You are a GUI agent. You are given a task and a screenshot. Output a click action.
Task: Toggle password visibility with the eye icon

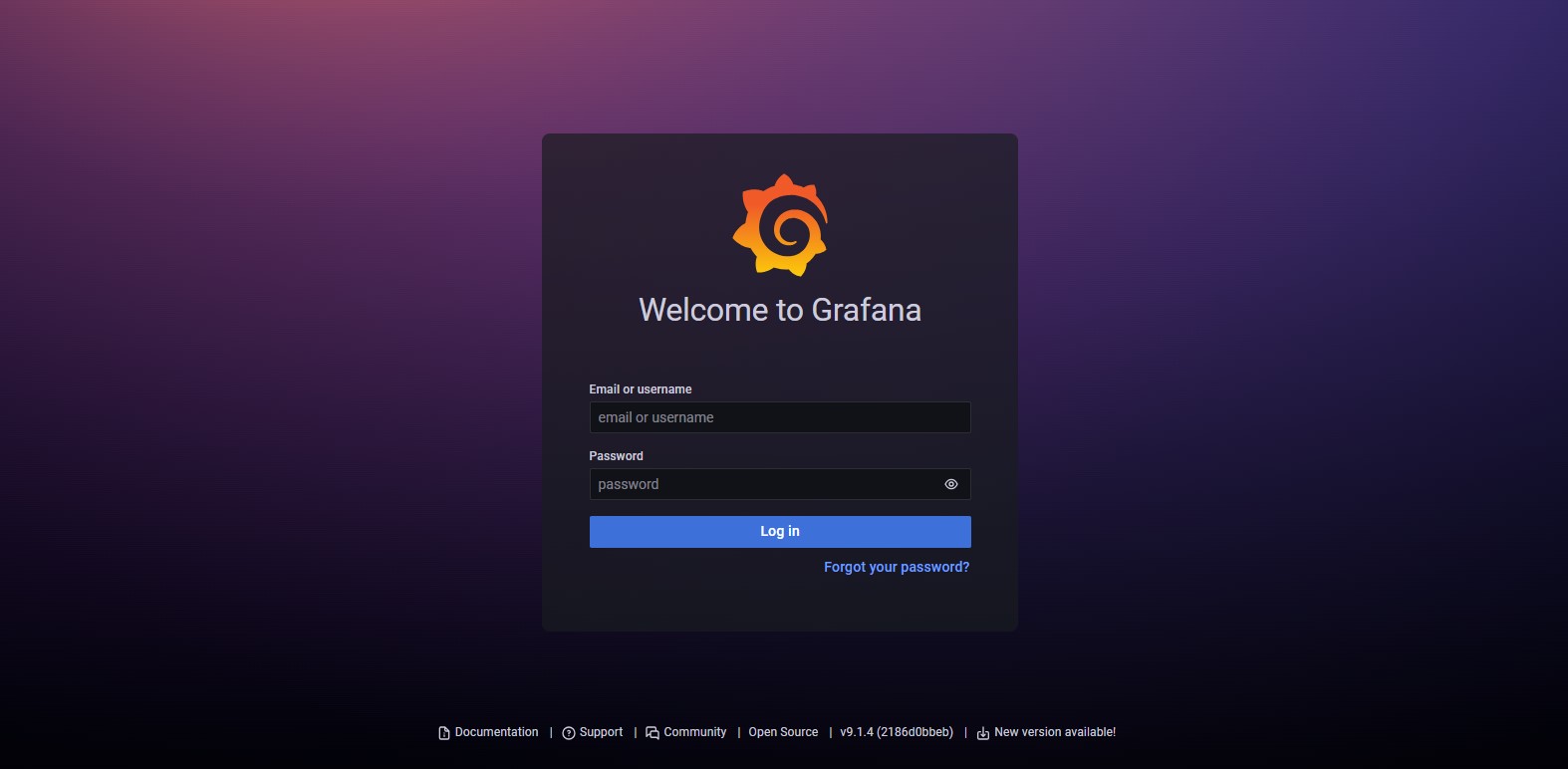(951, 484)
